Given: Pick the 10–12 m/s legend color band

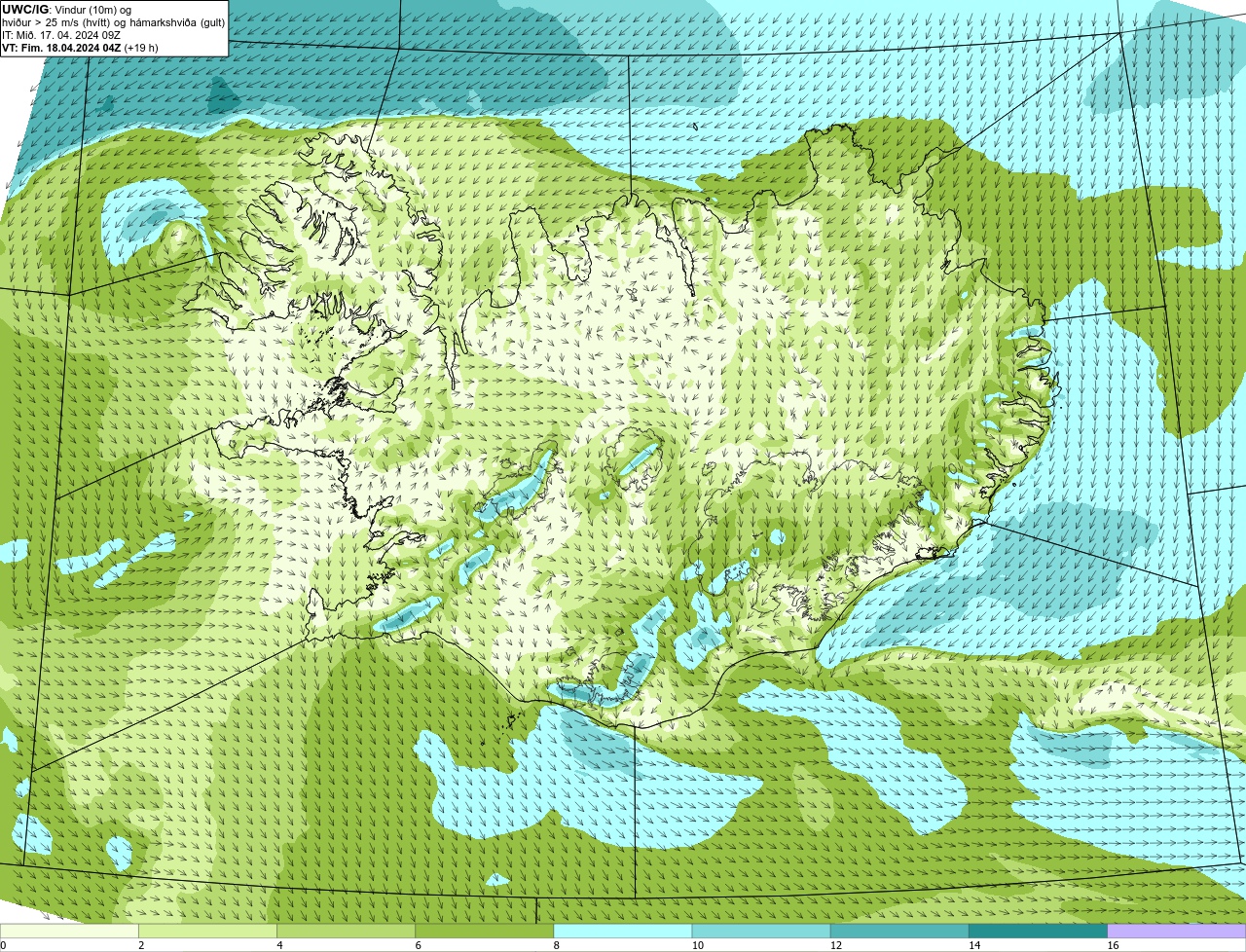Looking at the screenshot, I should pos(761,931).
